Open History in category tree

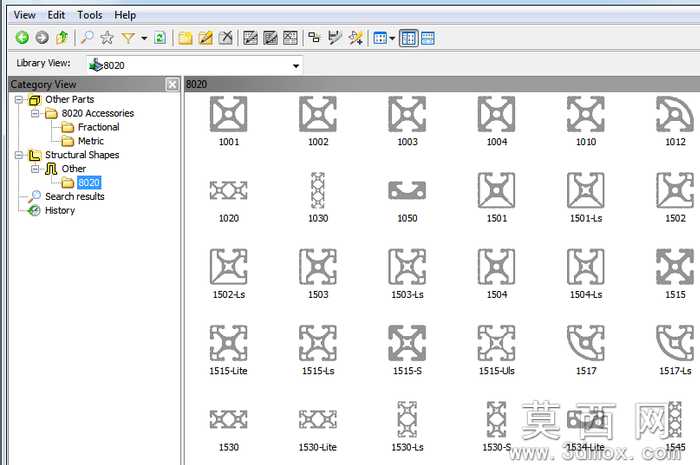(59, 210)
